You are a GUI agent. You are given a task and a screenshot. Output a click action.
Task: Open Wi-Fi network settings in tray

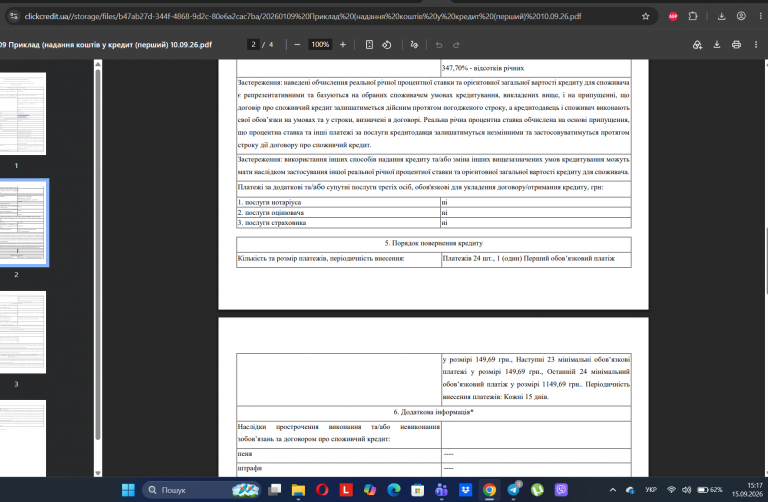point(672,490)
